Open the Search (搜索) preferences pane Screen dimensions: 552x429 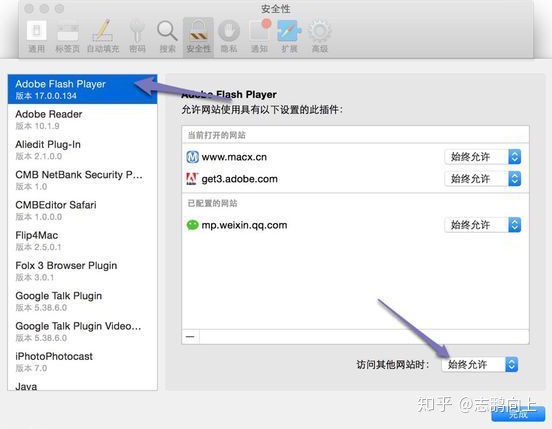coord(167,37)
